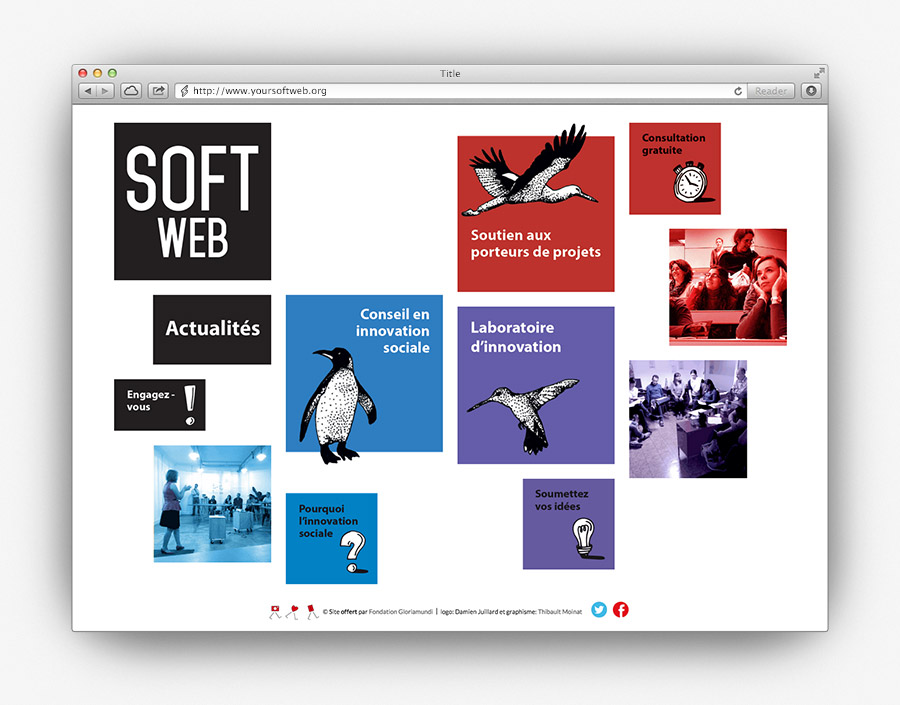This screenshot has height=705, width=900.
Task: Click the iCloud tabs button in the toolbar
Action: tap(131, 91)
